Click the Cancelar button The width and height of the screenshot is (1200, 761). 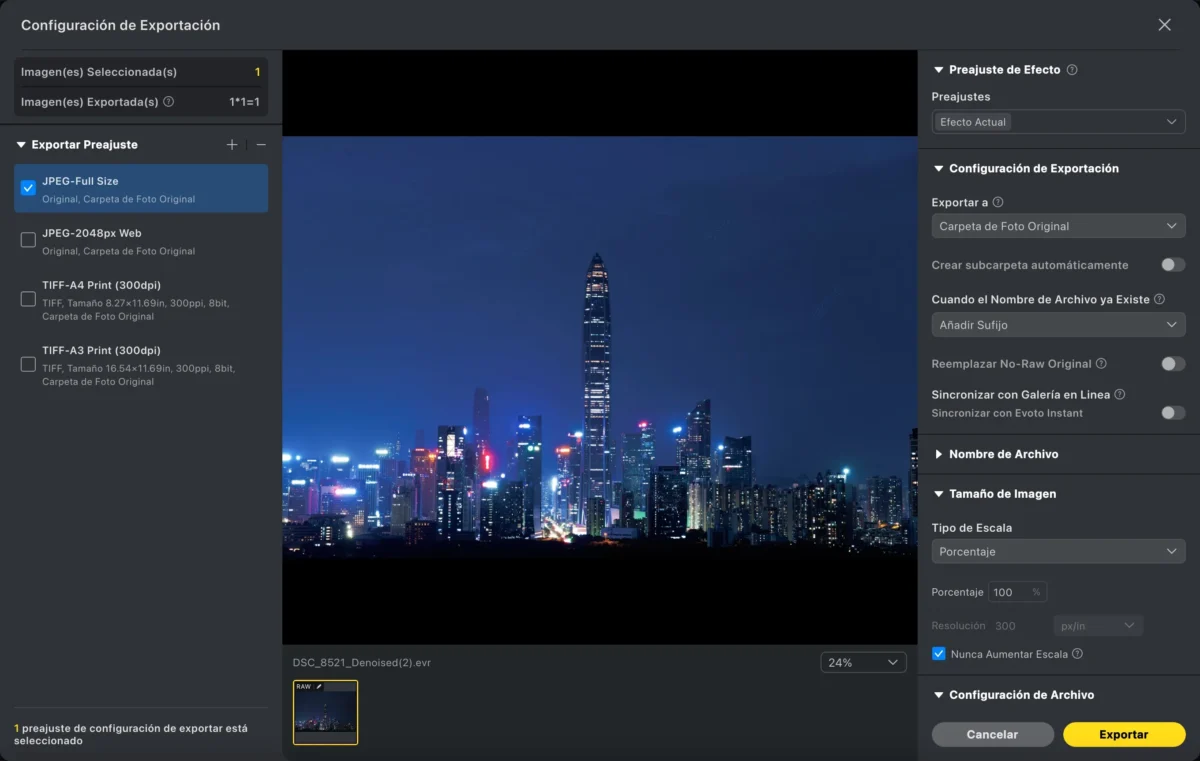pyautogui.click(x=992, y=734)
